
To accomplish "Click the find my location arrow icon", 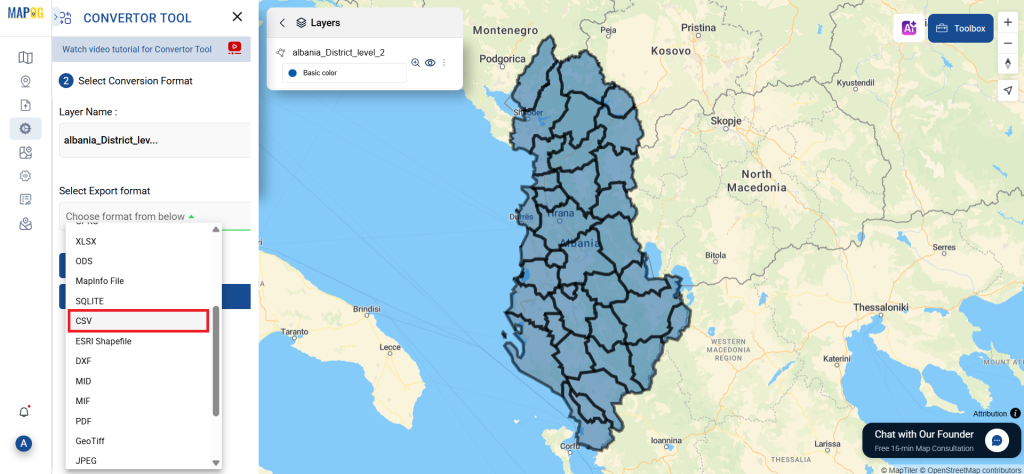I will (1008, 90).
